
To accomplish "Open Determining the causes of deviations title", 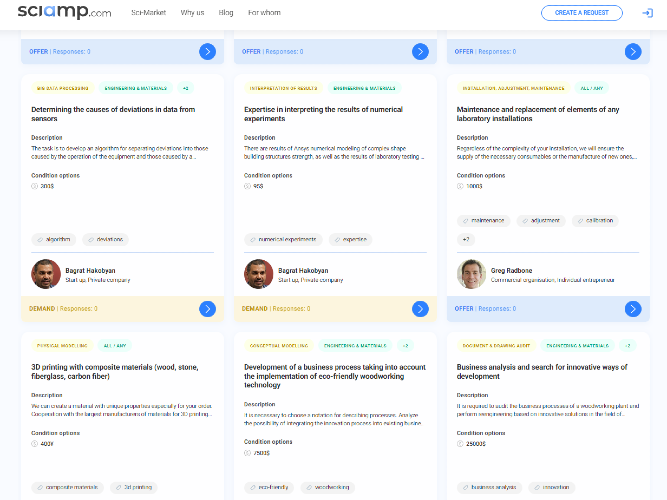I will 113,114.
